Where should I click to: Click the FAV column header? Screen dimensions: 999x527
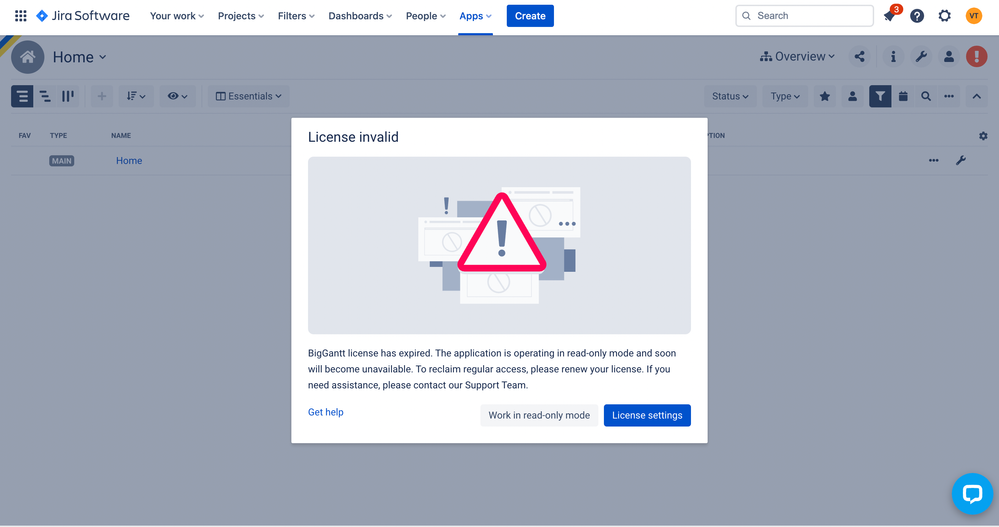pyautogui.click(x=25, y=136)
